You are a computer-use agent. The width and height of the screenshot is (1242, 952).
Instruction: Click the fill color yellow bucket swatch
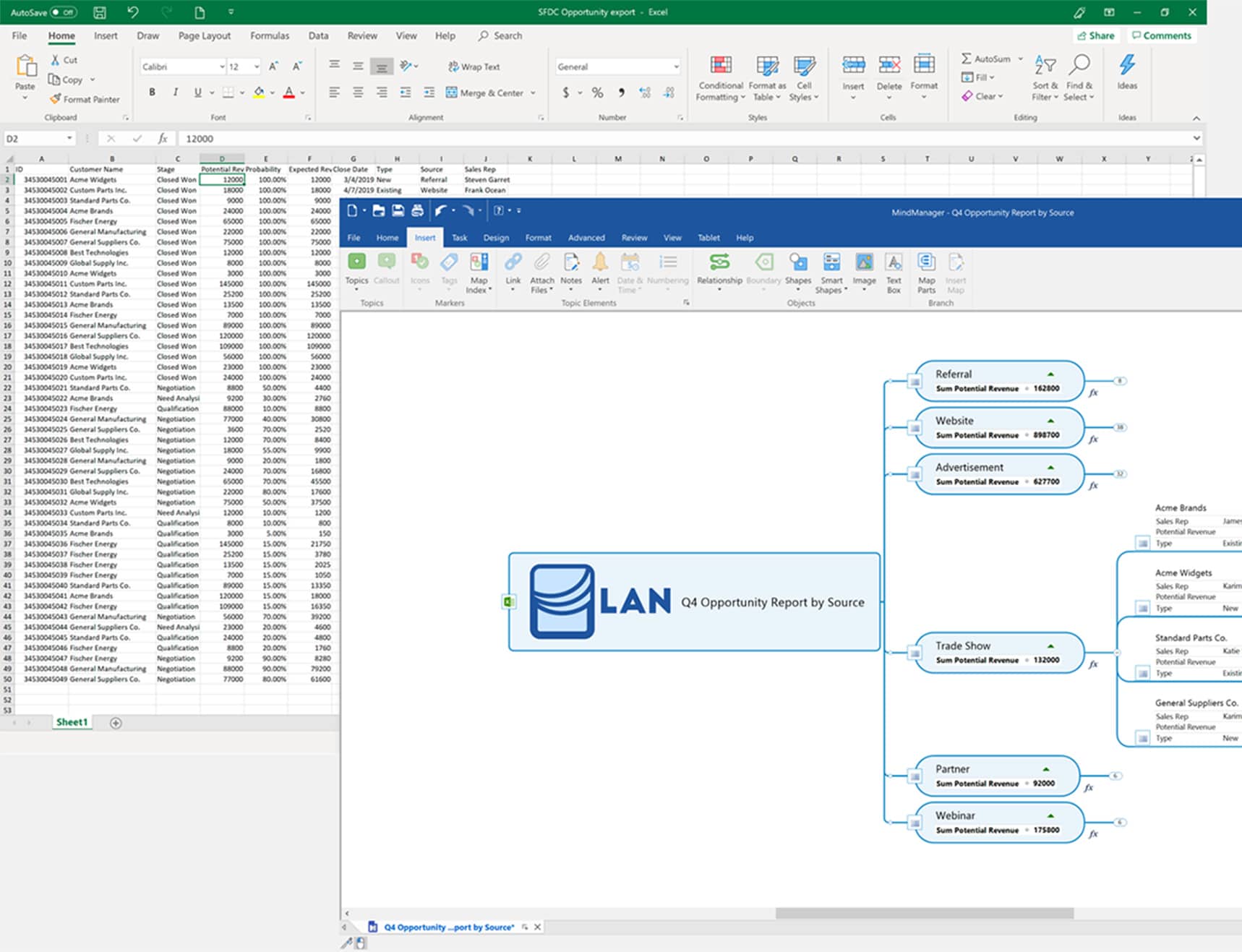click(259, 92)
